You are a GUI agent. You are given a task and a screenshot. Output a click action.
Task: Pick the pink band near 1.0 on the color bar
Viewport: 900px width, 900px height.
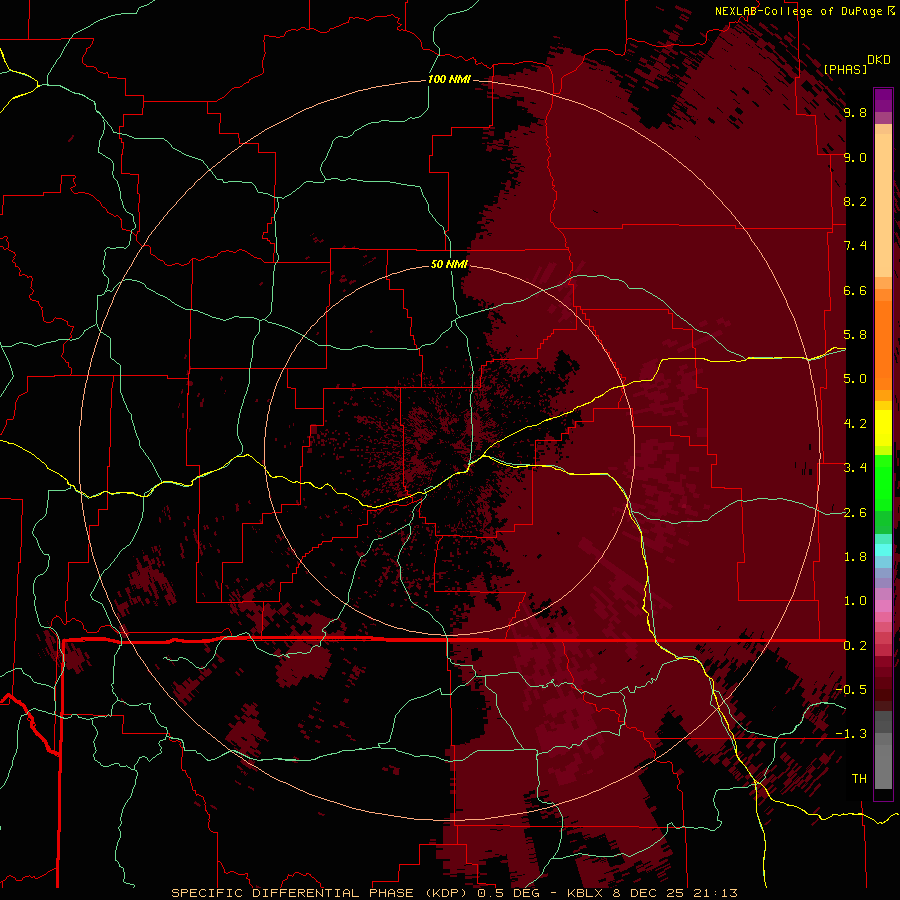pyautogui.click(x=883, y=606)
